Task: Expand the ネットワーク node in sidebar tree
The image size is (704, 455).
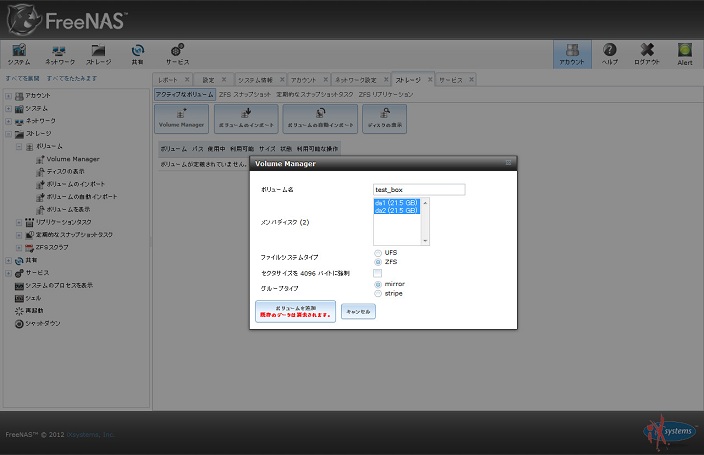Action: [9, 121]
